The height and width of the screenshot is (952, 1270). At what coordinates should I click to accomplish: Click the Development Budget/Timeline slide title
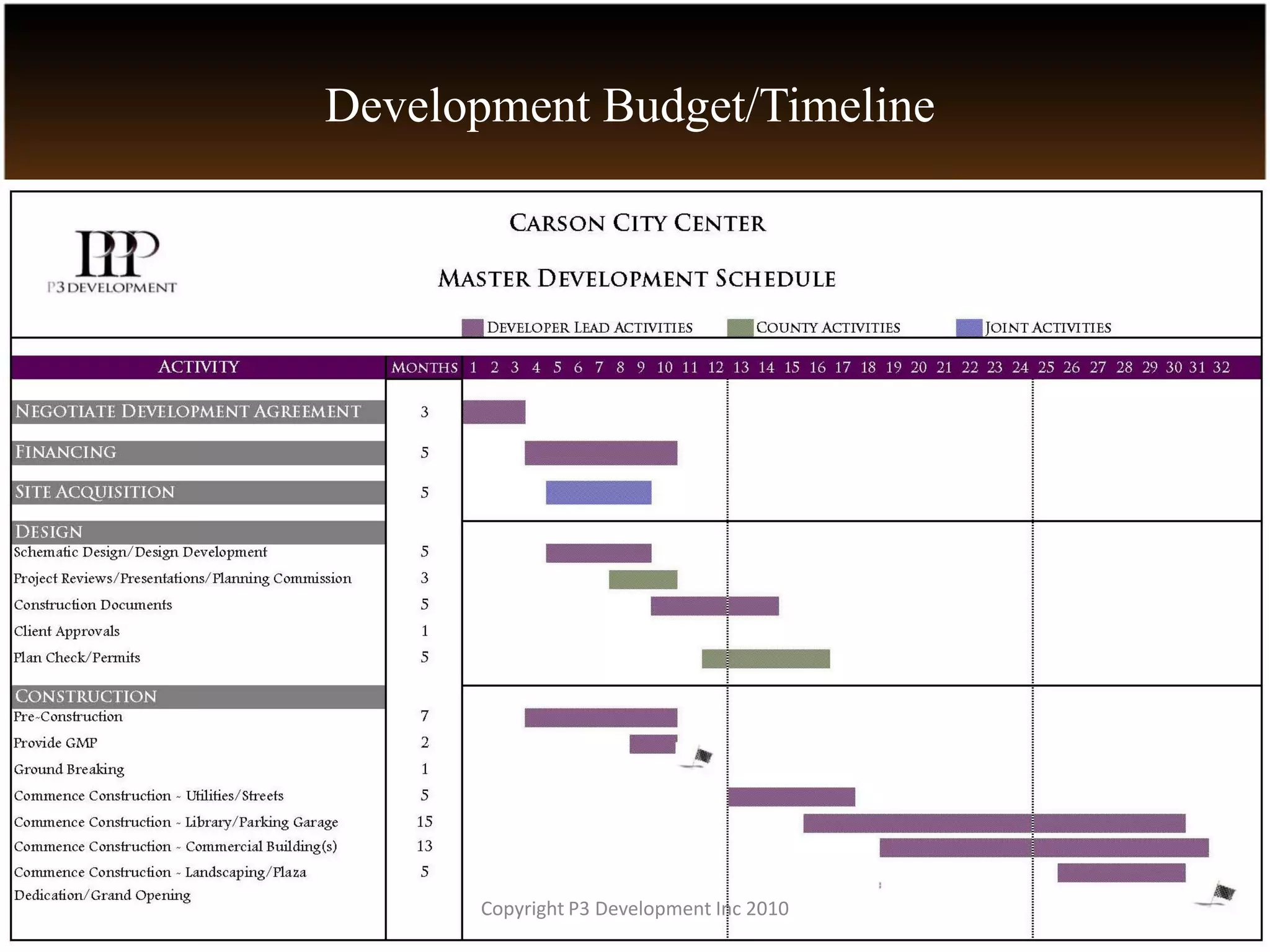[x=629, y=105]
